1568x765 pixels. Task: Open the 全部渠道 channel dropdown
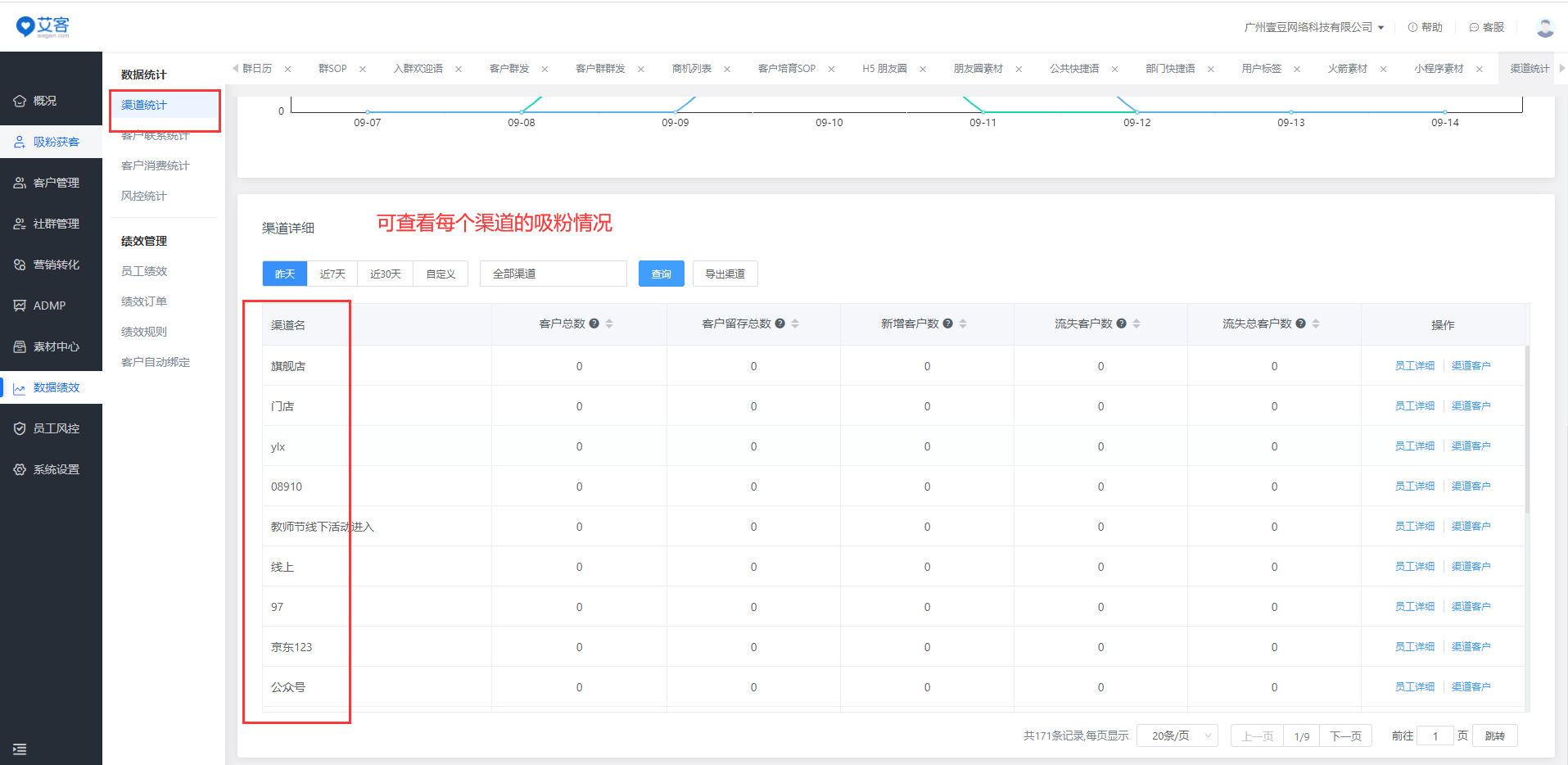[553, 274]
